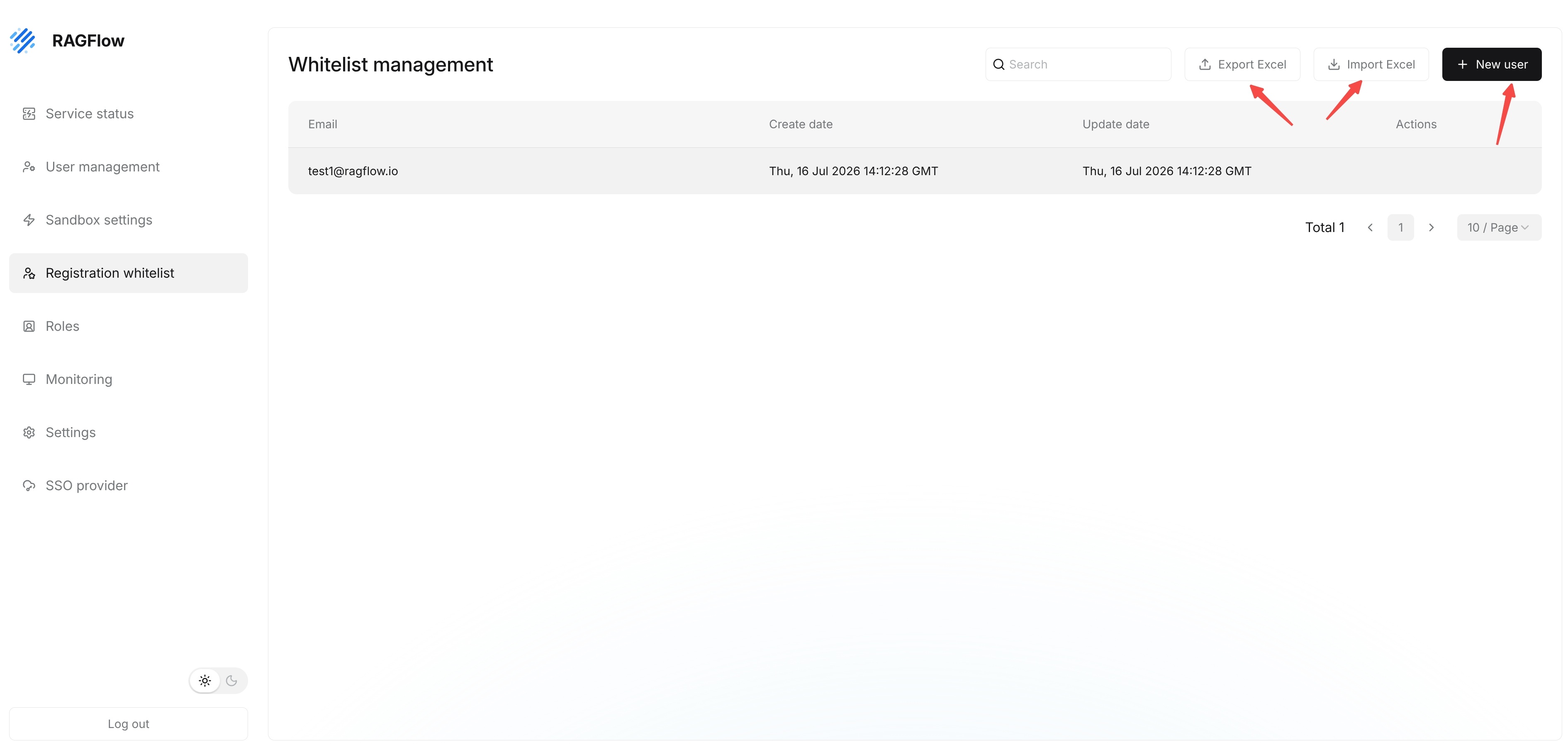Click the Roles sidebar icon
The width and height of the screenshot is (1568, 750).
pyautogui.click(x=29, y=326)
